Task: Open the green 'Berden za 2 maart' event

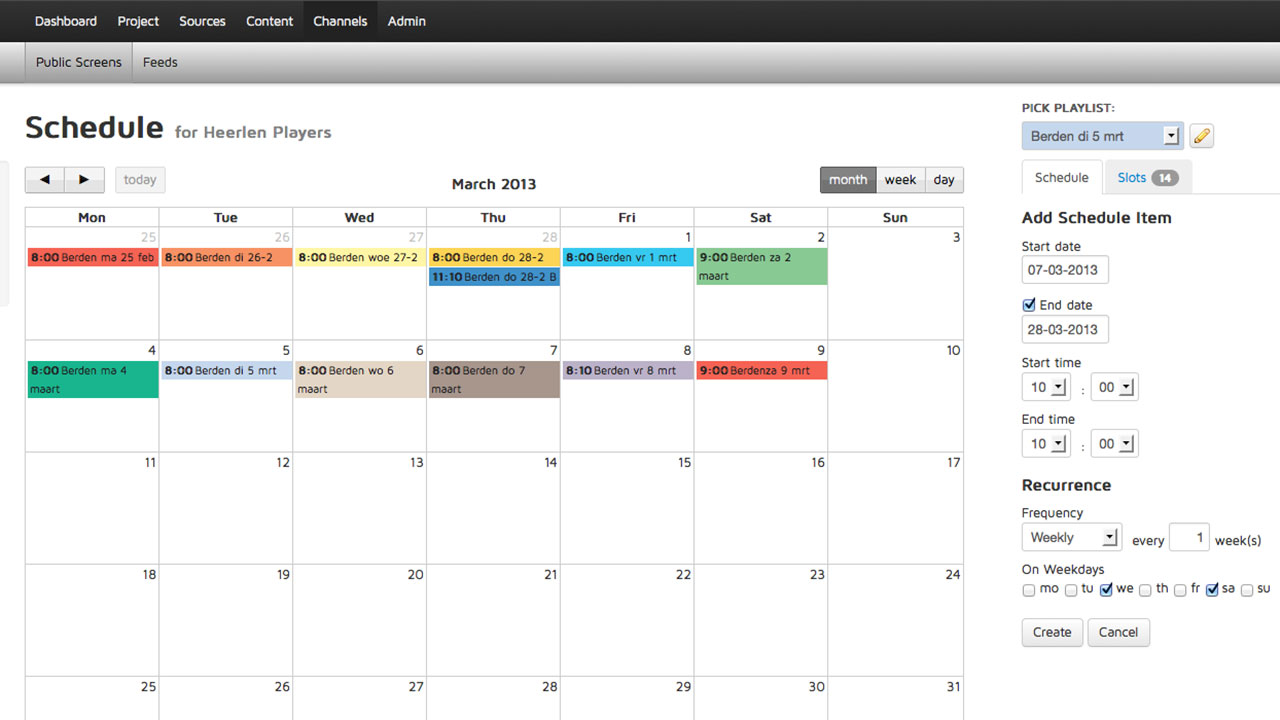Action: [x=761, y=266]
